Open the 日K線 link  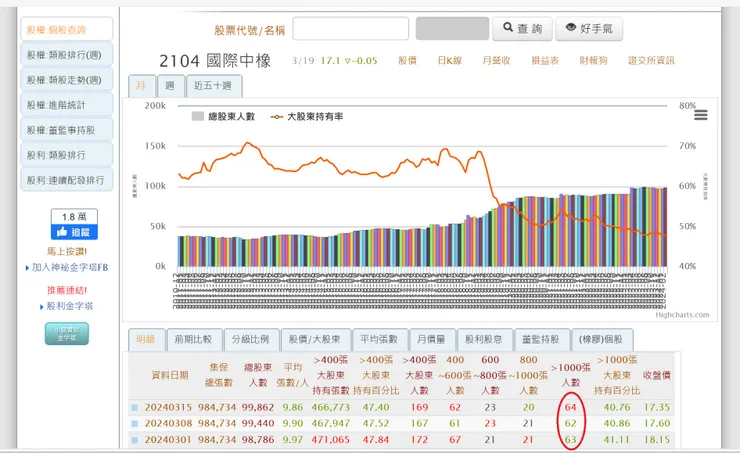pos(450,60)
